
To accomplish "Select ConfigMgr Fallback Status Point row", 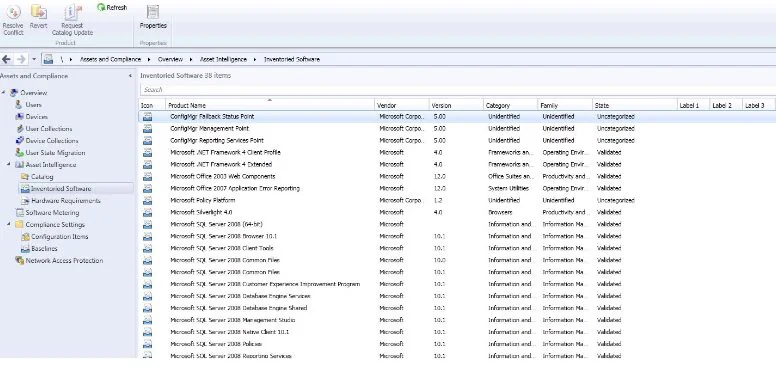I will (456, 117).
